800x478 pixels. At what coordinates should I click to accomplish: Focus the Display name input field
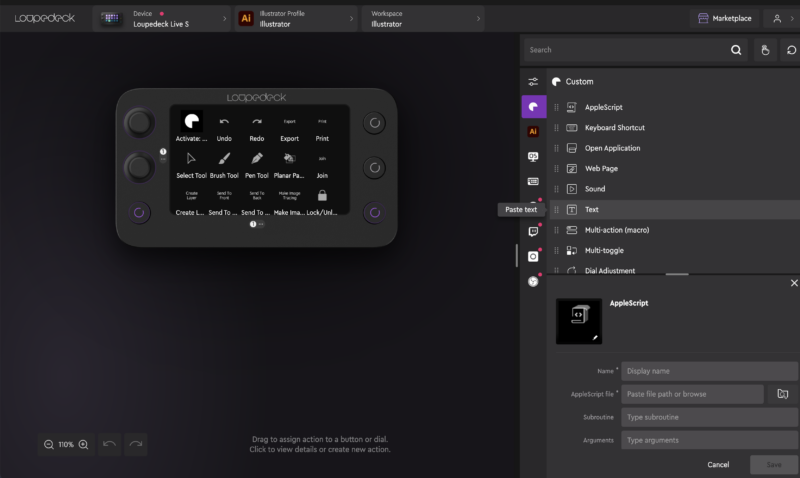point(710,371)
